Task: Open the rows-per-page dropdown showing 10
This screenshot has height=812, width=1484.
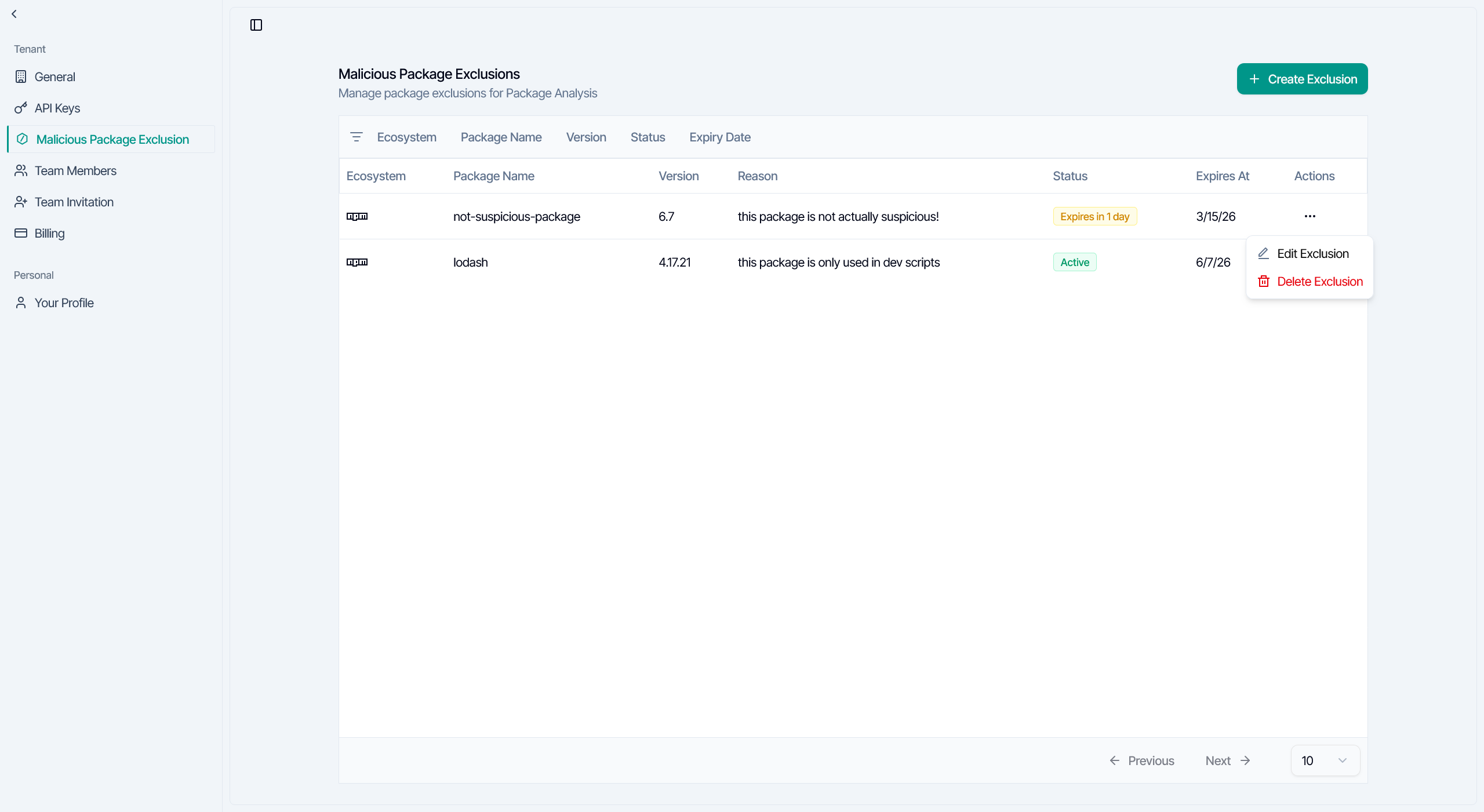Action: (1325, 760)
